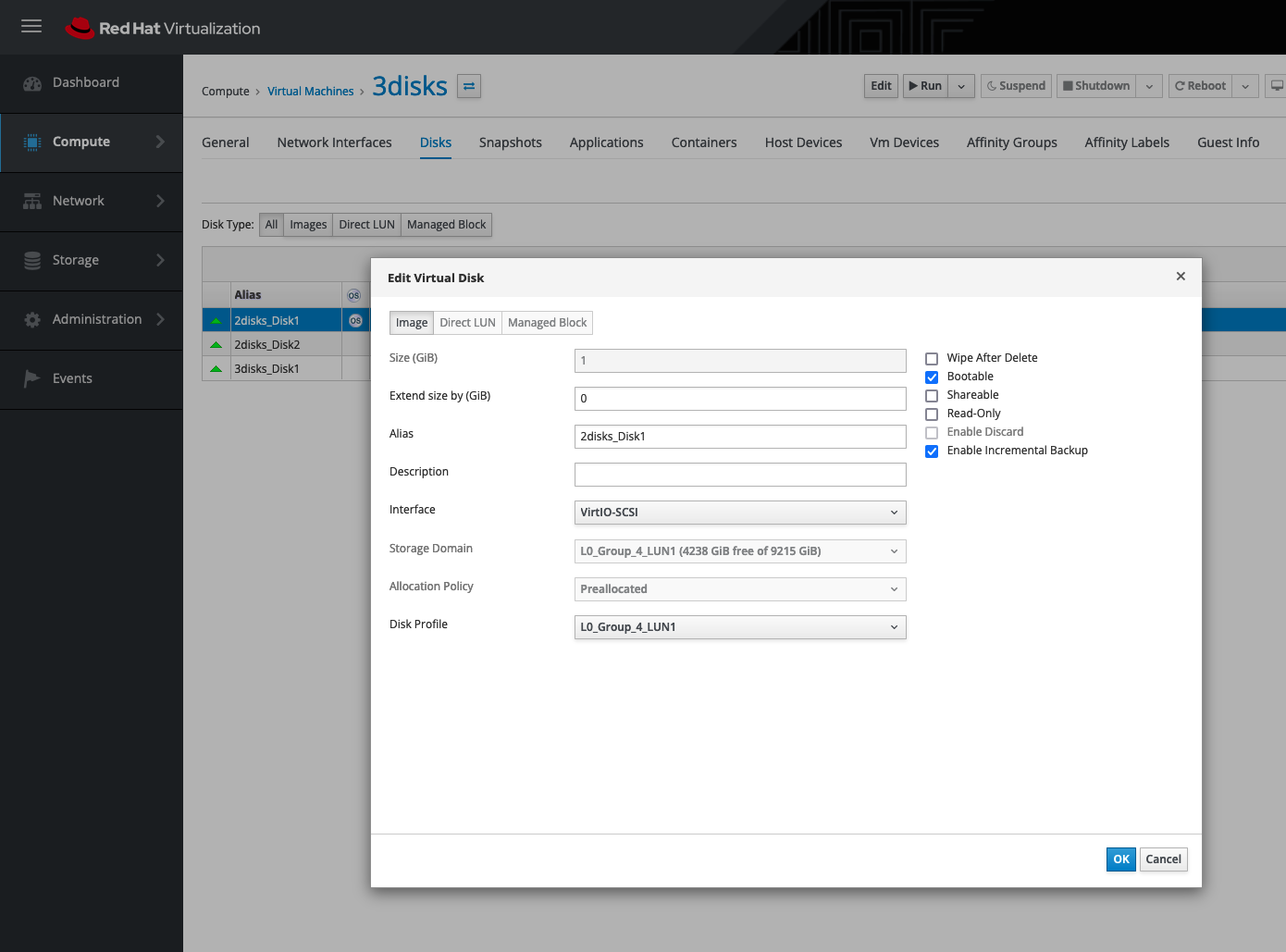Switch to the Snapshots tab
This screenshot has height=952, width=1286.
coord(510,142)
